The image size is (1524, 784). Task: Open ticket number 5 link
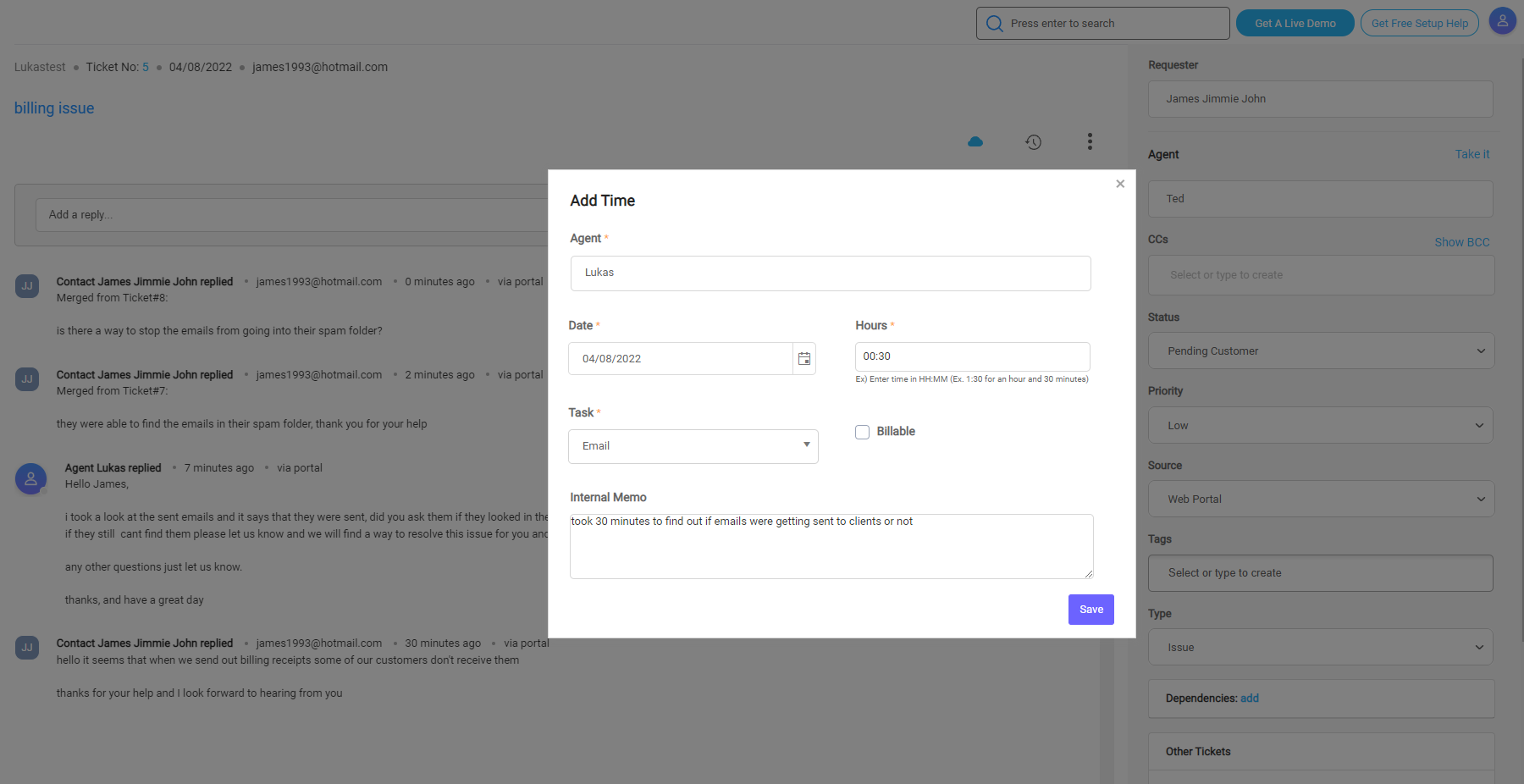pyautogui.click(x=146, y=67)
